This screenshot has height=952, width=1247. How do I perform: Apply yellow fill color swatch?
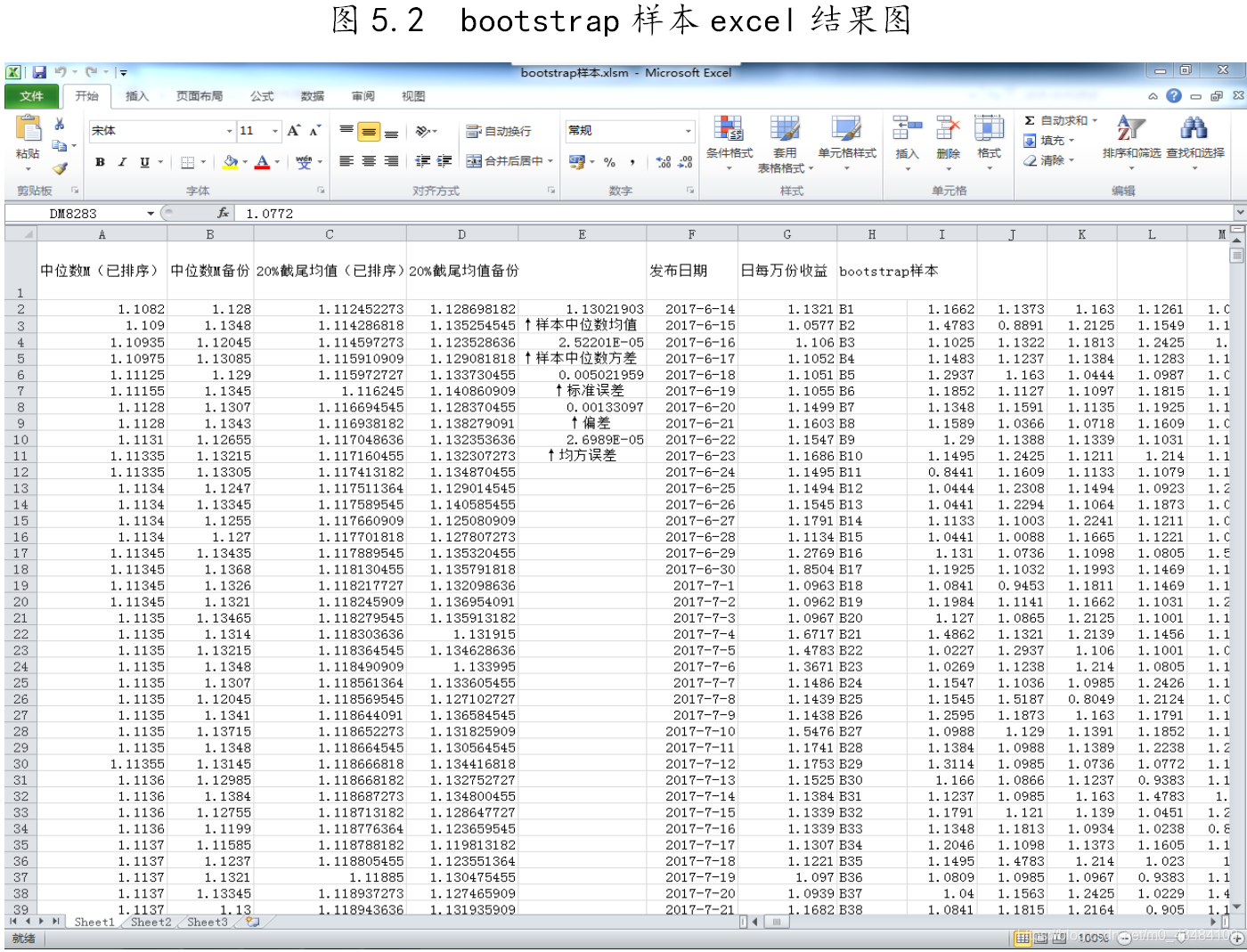coord(231,162)
